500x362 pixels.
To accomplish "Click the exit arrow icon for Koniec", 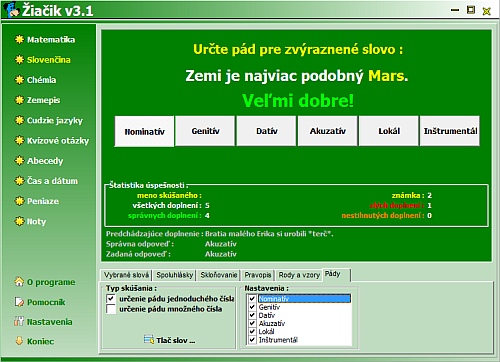I will 19,341.
